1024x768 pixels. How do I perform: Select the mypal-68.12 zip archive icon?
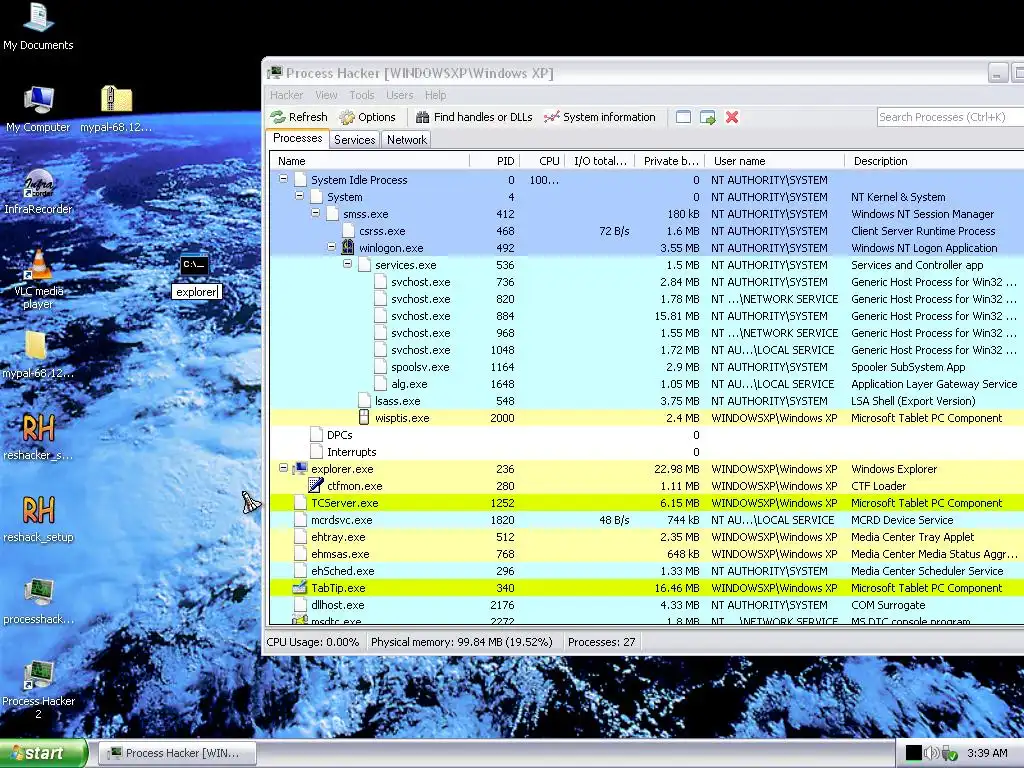[116, 110]
